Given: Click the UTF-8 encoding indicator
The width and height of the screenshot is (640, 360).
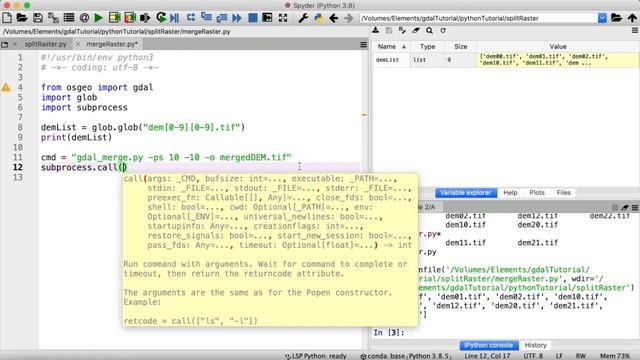Looking at the screenshot, I should [533, 356].
